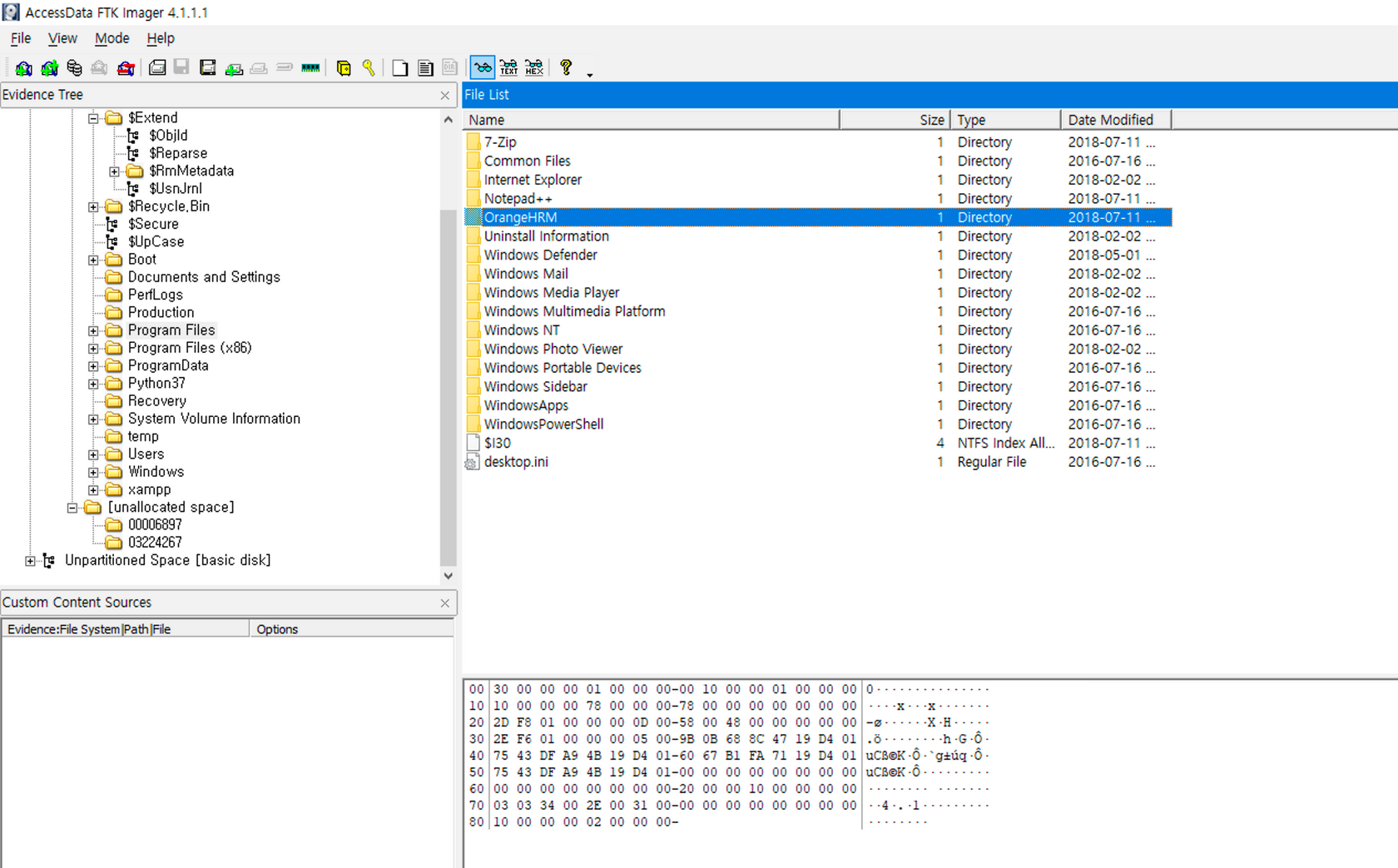Open the View menu
Screen dimensions: 1398x868
(62, 38)
